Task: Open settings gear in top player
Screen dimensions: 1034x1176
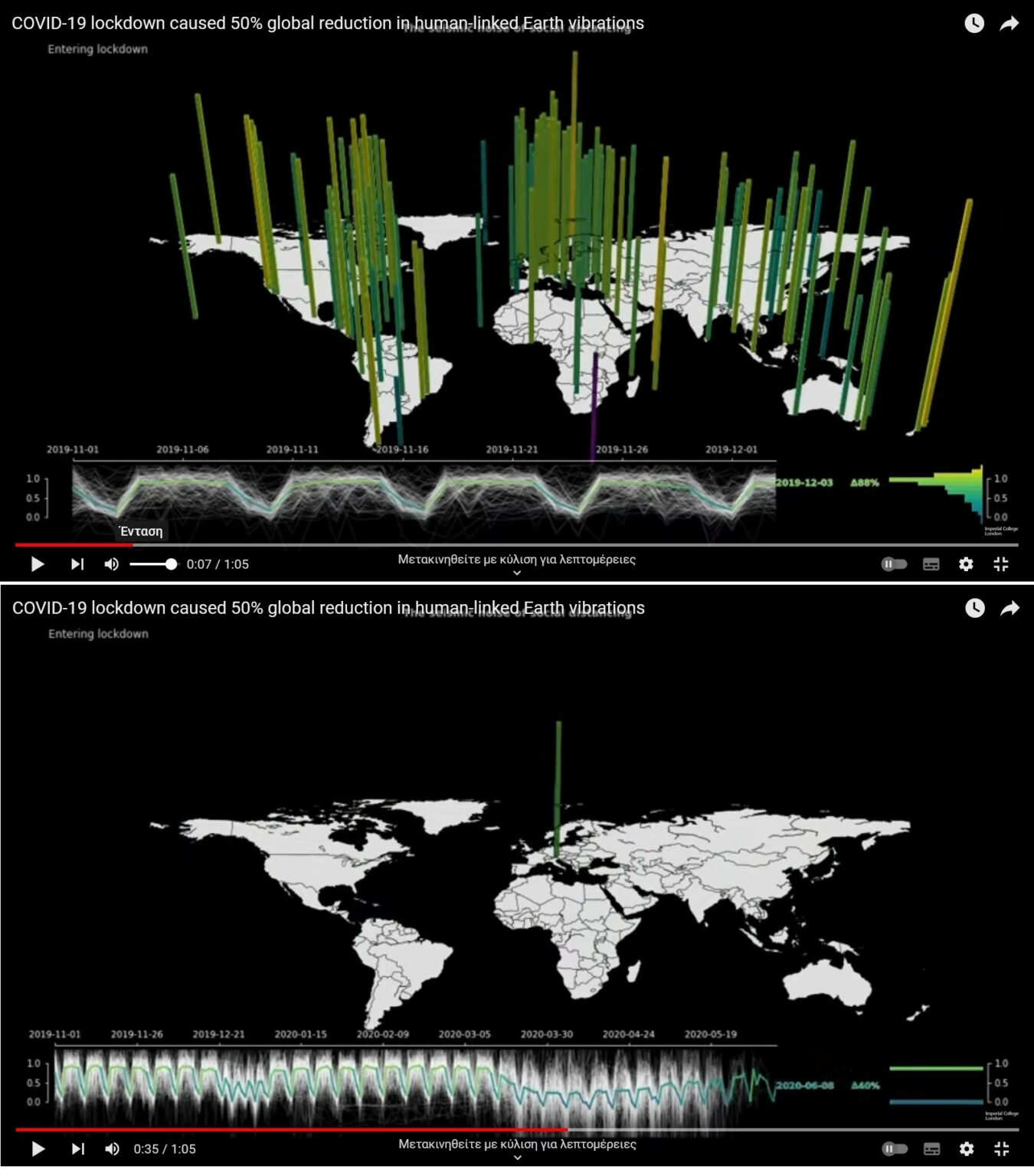Action: [x=966, y=564]
